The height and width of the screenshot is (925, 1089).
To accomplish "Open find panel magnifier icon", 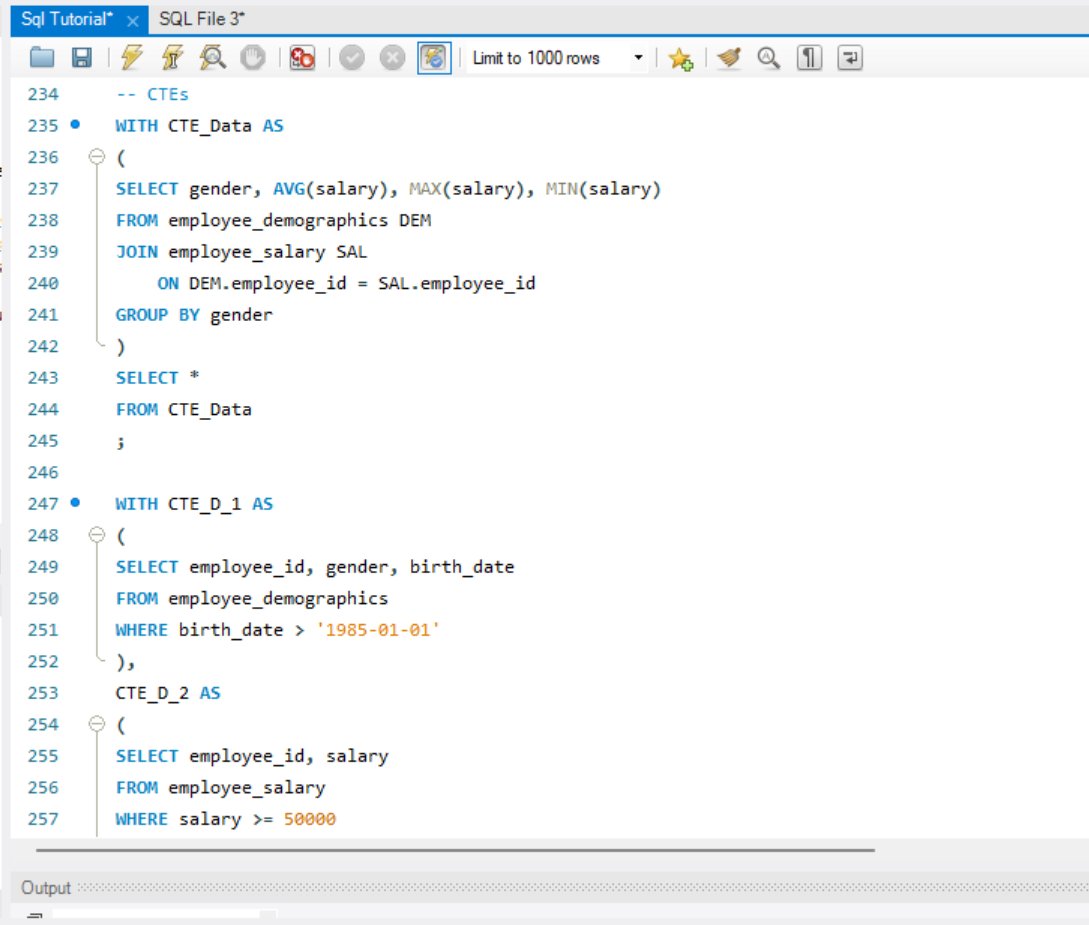I will click(769, 58).
